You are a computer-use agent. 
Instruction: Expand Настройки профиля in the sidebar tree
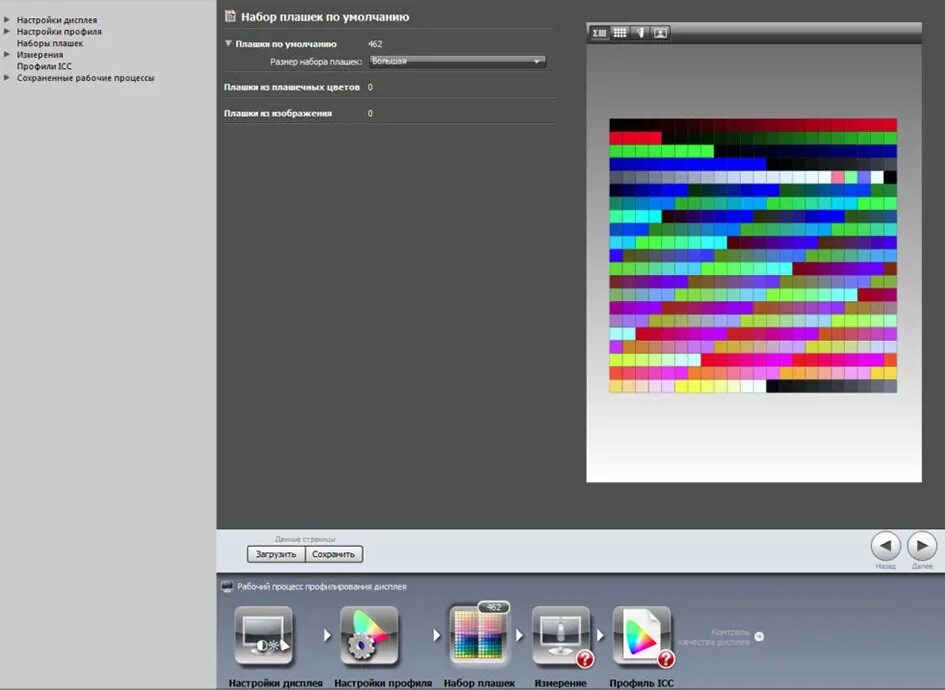point(7,31)
